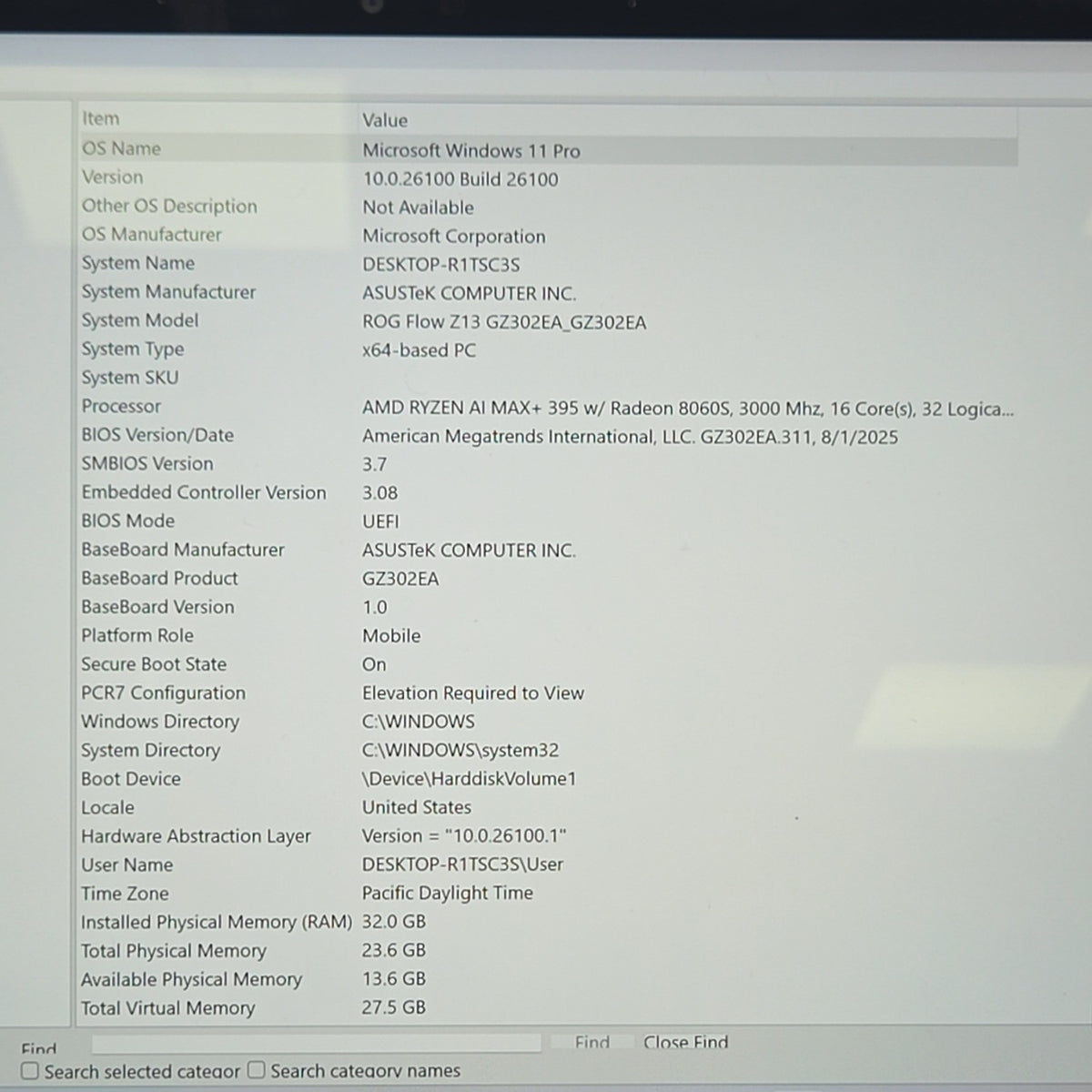
Task: Select the Time Zone row
Action: coord(548,893)
